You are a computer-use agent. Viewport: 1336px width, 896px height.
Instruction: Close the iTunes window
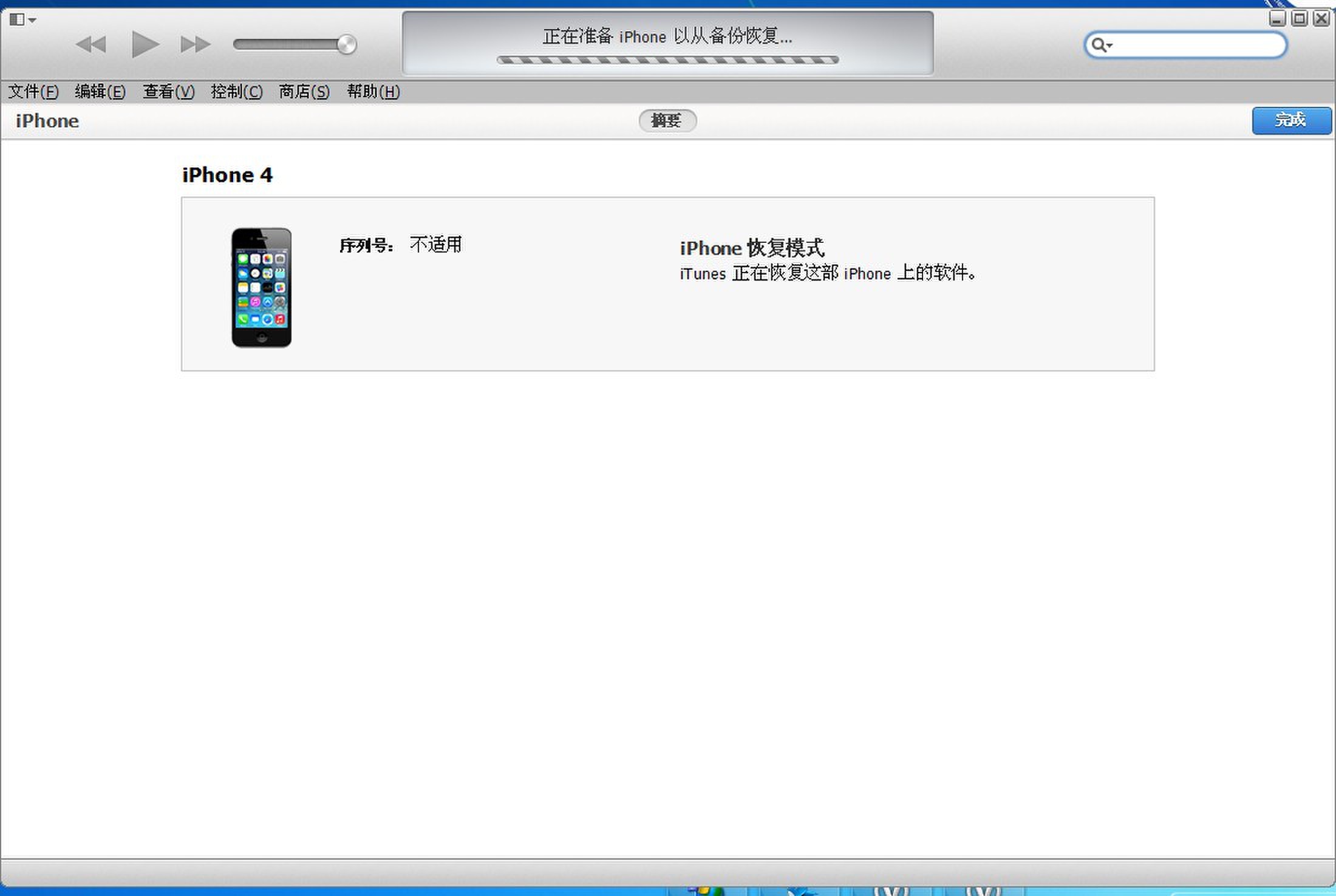[x=1321, y=18]
